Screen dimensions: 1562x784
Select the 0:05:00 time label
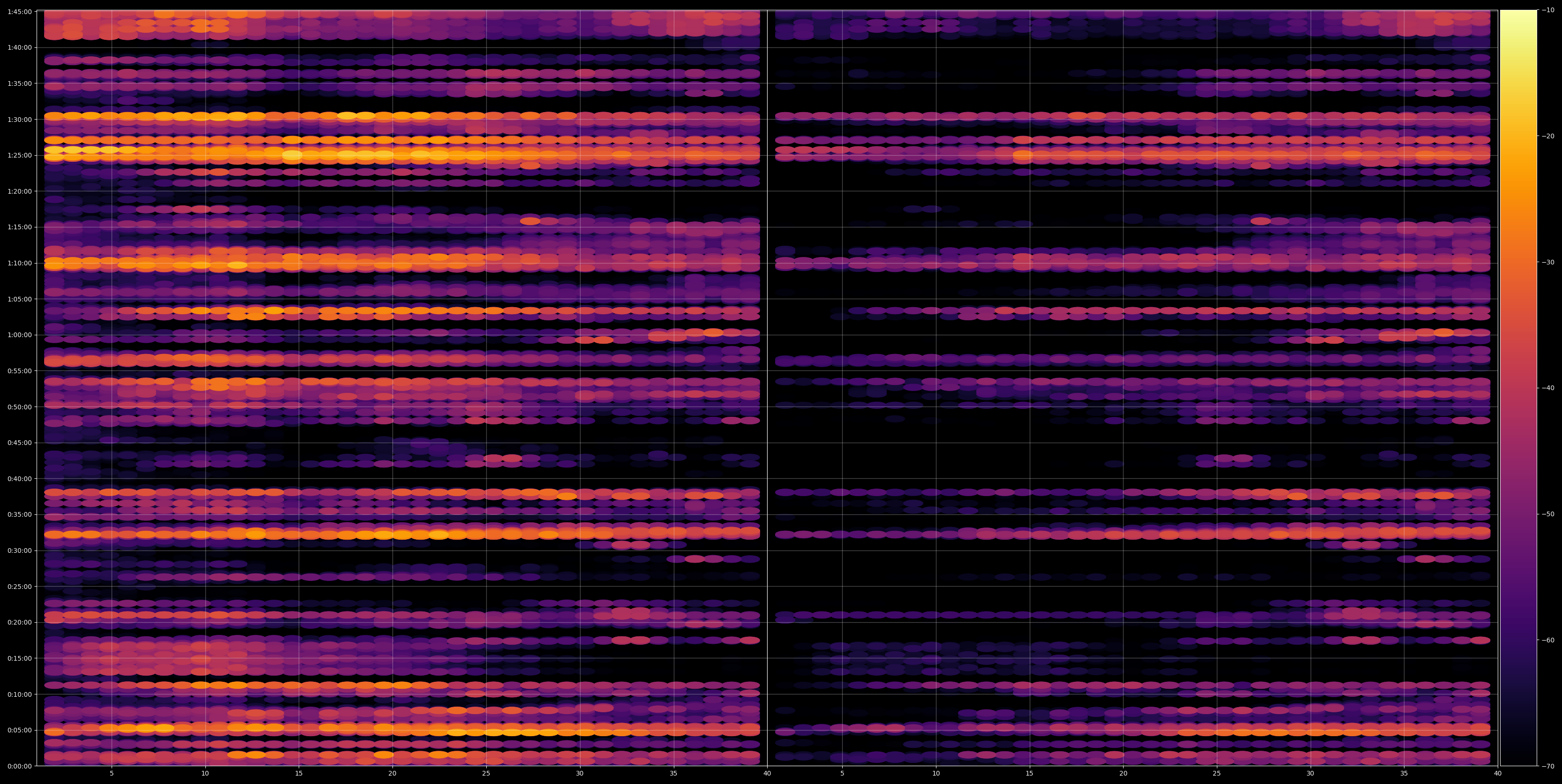[20, 731]
